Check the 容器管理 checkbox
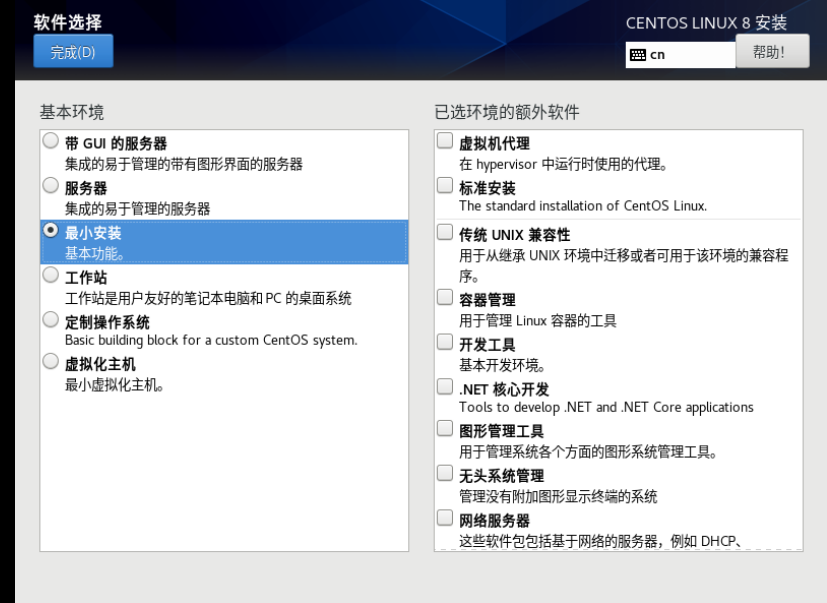The height and width of the screenshot is (603, 827). click(x=445, y=297)
